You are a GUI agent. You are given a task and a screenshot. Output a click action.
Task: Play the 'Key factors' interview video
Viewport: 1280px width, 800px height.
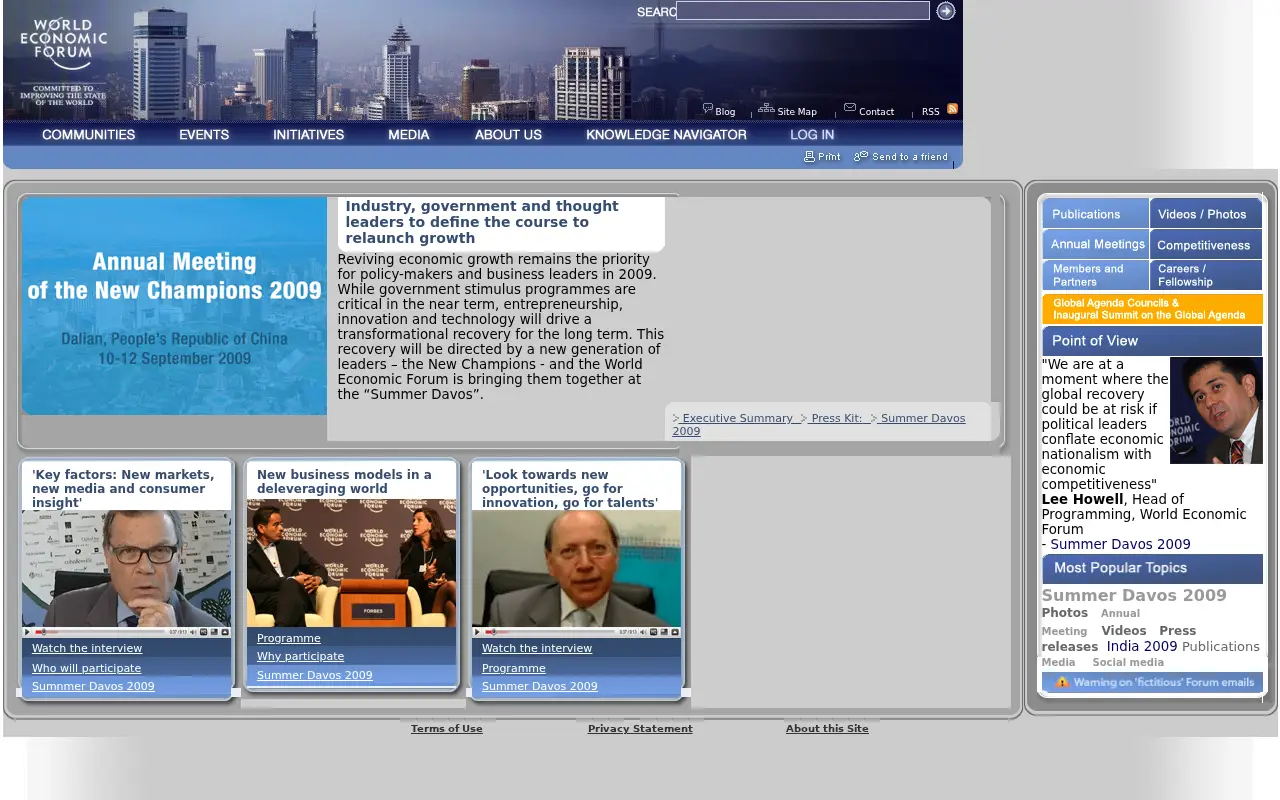28,632
